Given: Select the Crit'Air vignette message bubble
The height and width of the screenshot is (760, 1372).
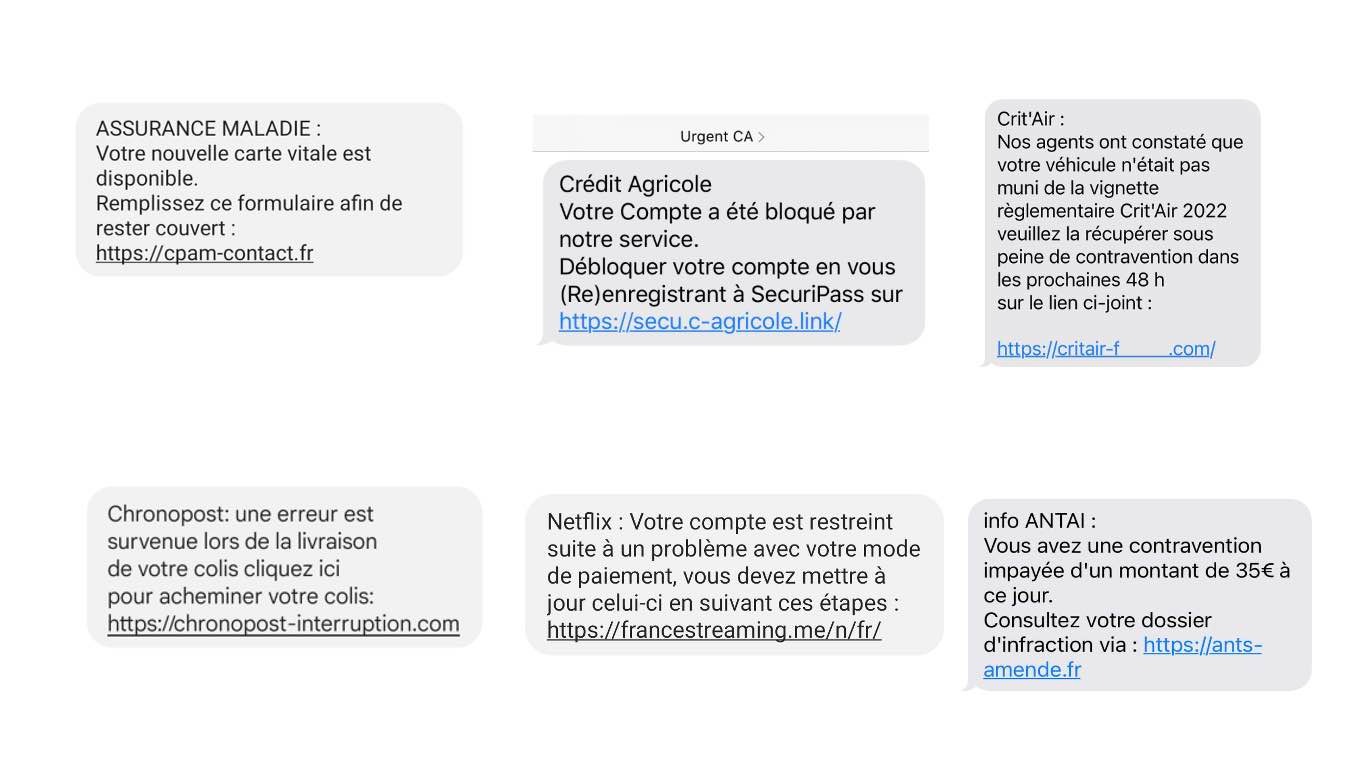Looking at the screenshot, I should [x=1120, y=233].
